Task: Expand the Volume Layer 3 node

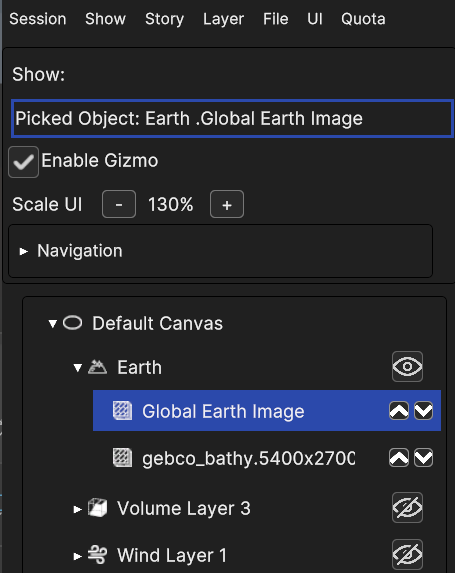Action: tap(77, 509)
